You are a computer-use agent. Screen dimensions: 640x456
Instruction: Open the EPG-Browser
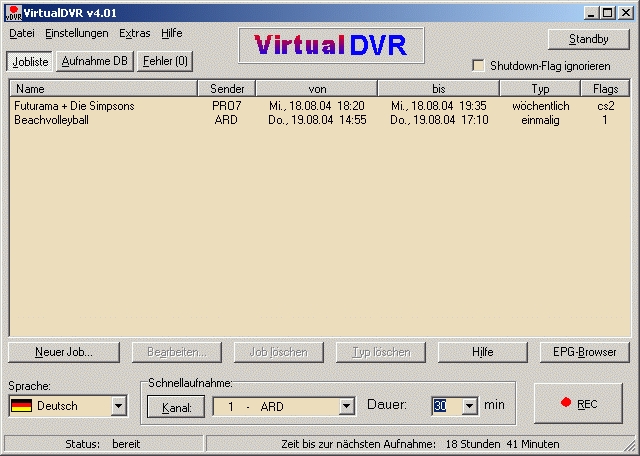click(x=584, y=352)
